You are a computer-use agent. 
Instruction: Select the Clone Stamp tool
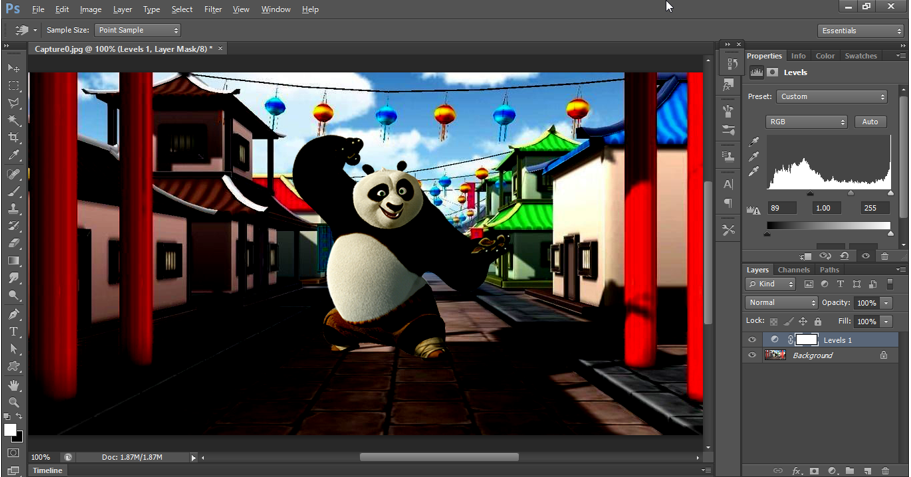(x=13, y=209)
